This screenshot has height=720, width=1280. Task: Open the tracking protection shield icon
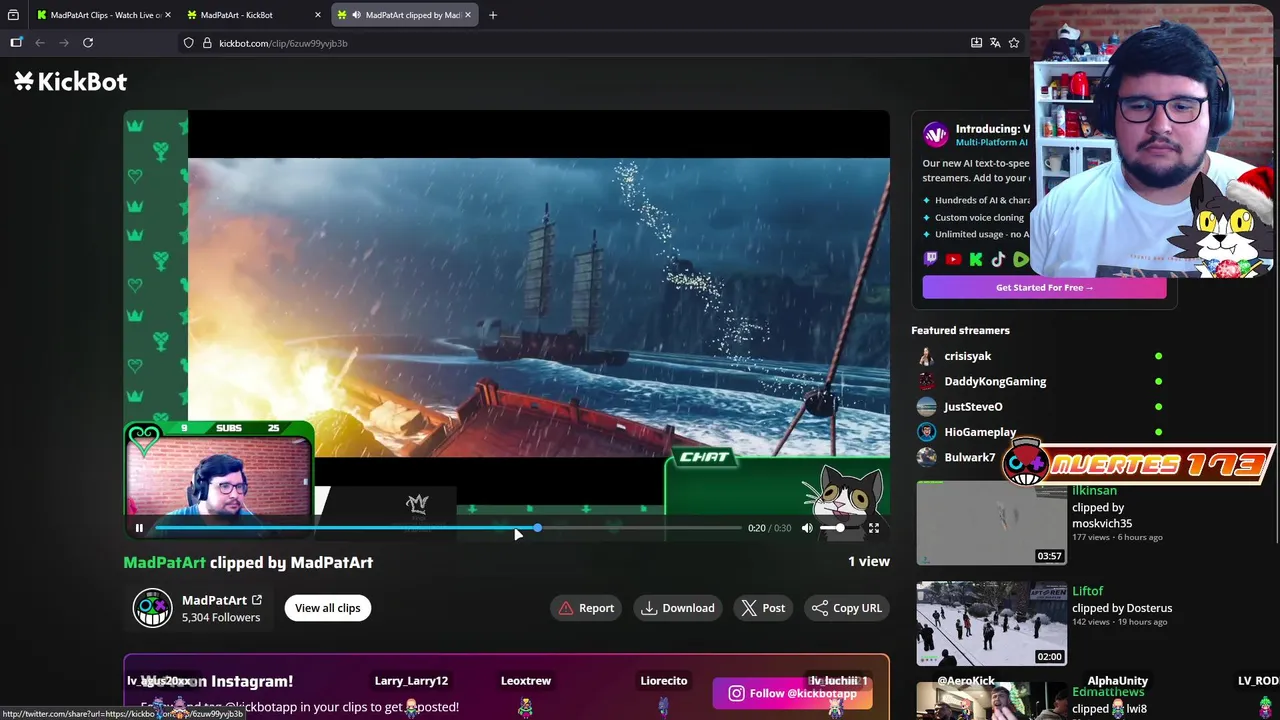click(188, 43)
